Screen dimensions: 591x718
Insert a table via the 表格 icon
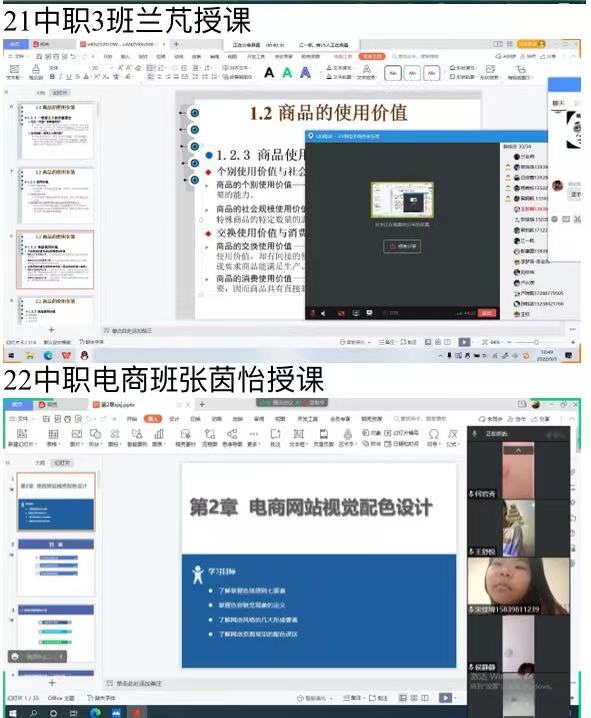(53, 437)
